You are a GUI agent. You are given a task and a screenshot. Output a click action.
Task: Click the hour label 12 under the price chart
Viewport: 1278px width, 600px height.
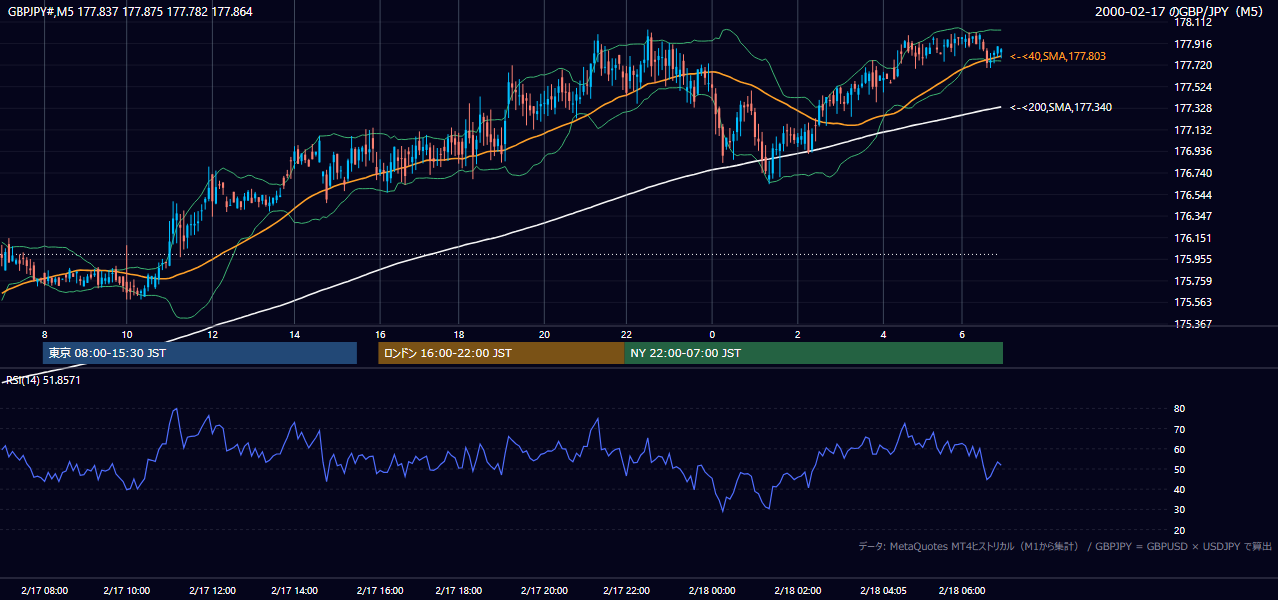[212, 334]
